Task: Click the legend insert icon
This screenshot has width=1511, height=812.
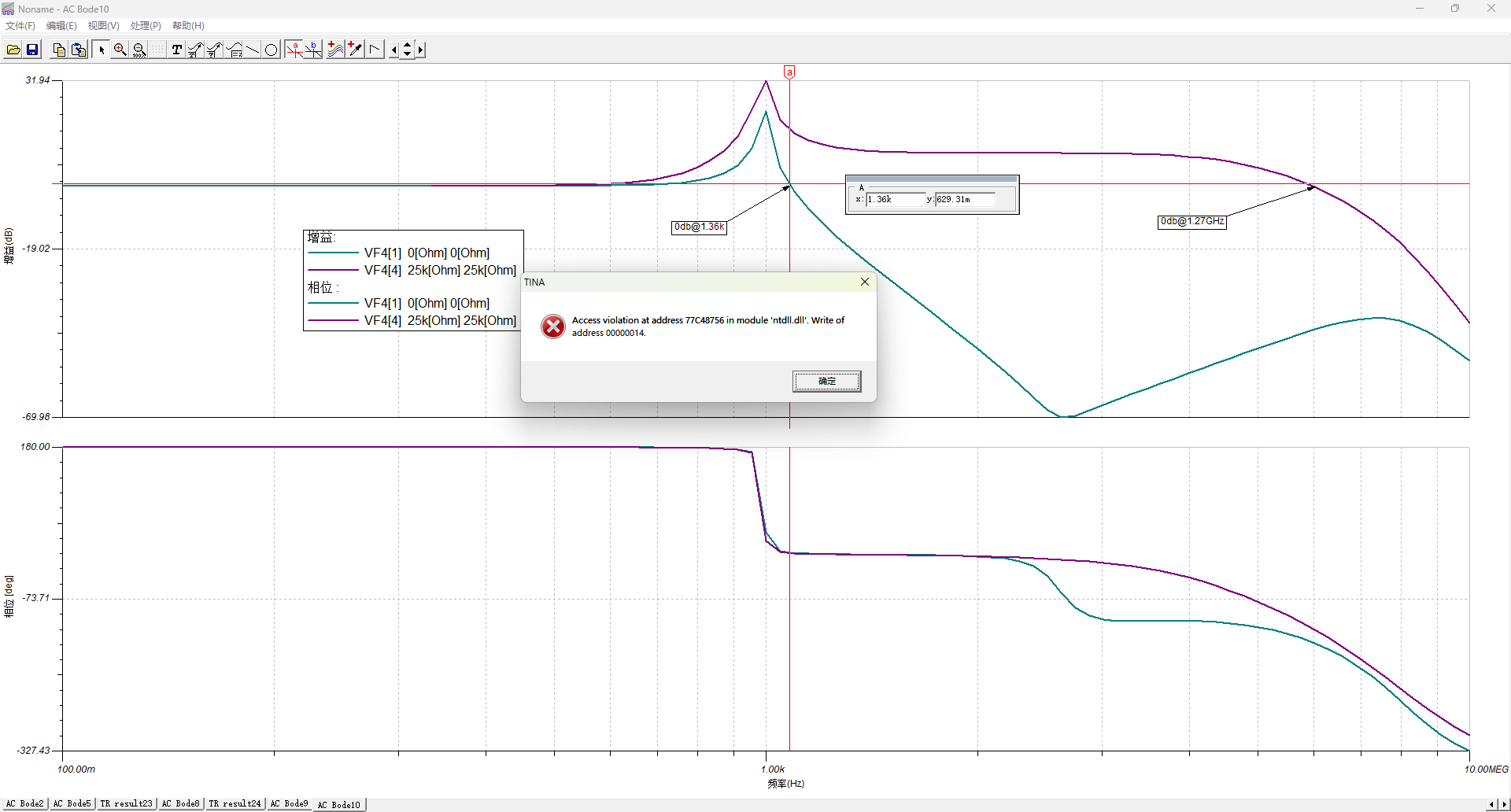Action: tap(234, 50)
